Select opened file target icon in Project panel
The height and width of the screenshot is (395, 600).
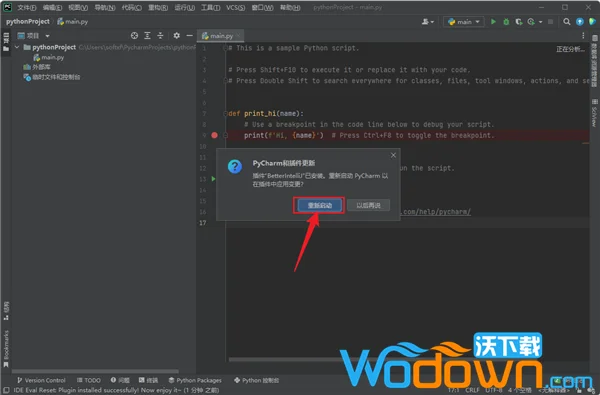pos(134,36)
